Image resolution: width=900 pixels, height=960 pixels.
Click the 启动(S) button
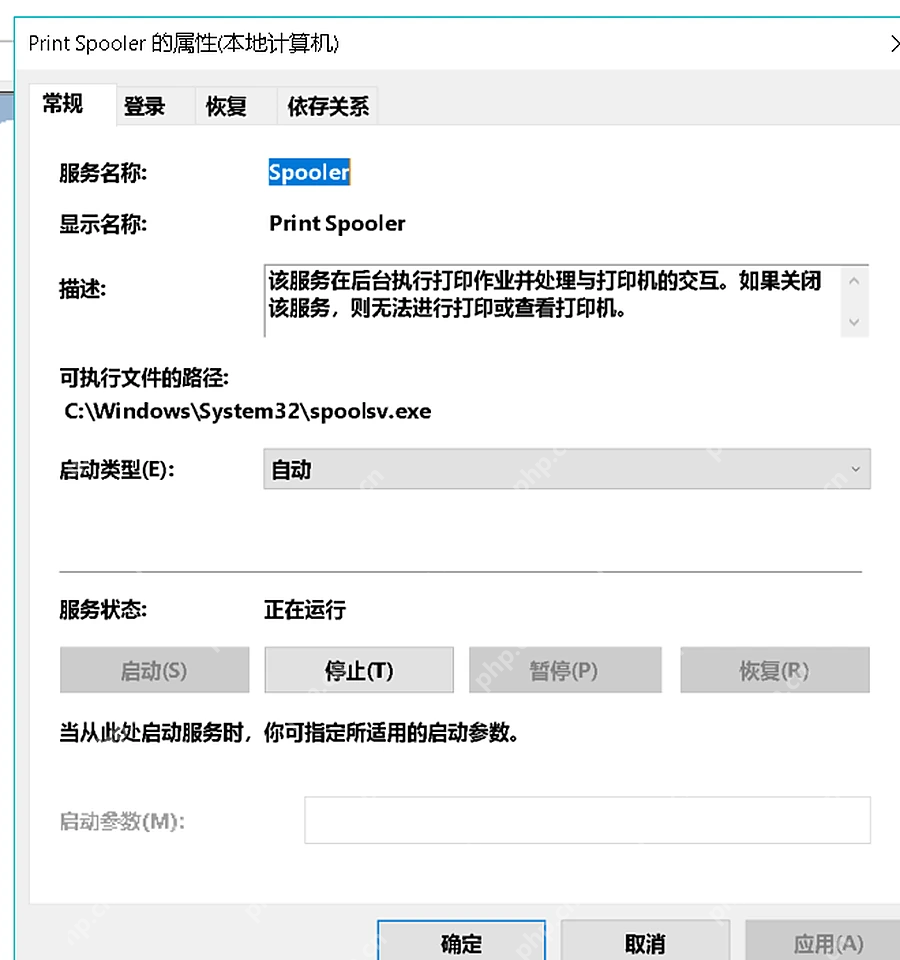coord(154,670)
